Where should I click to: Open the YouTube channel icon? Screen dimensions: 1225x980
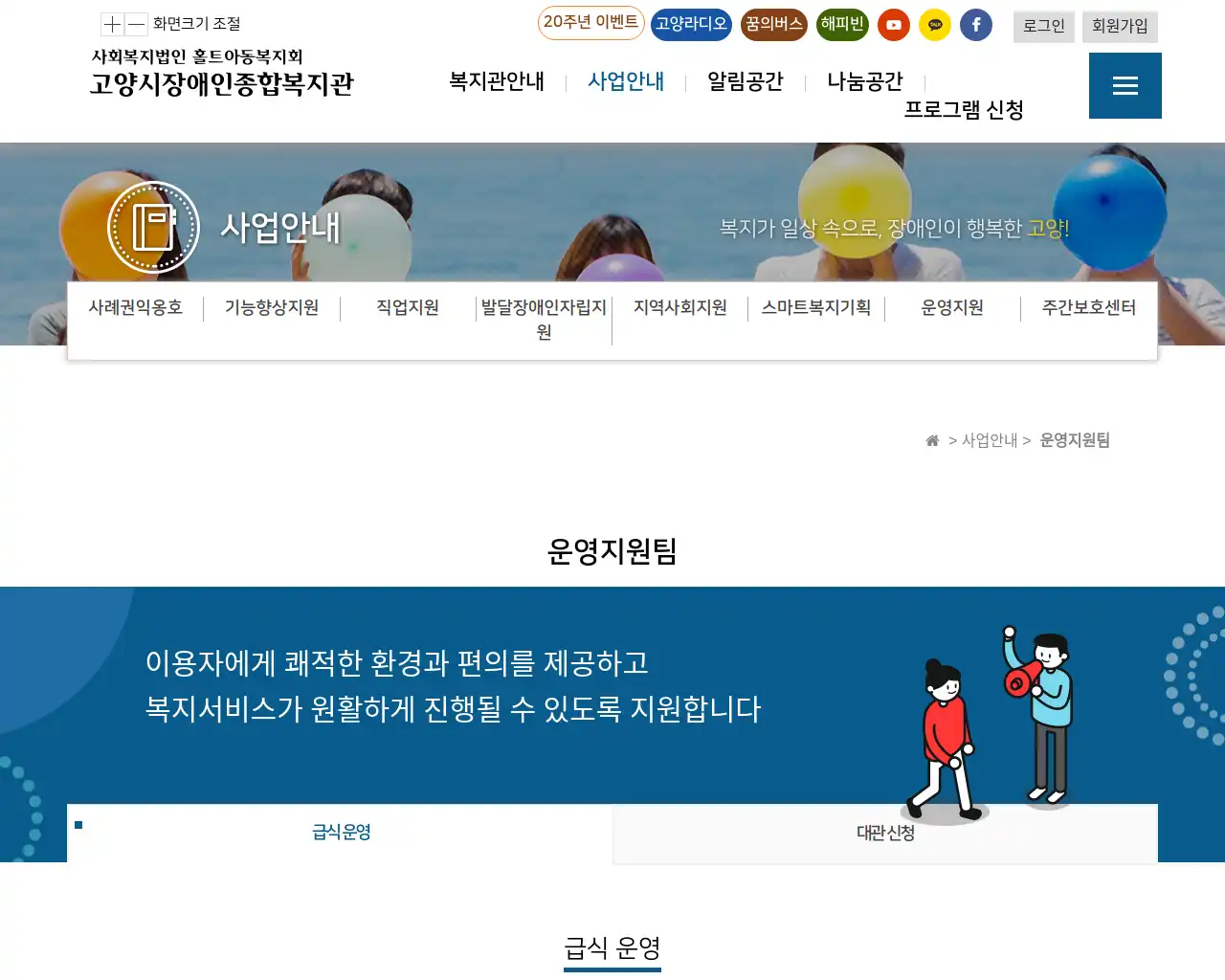894,25
